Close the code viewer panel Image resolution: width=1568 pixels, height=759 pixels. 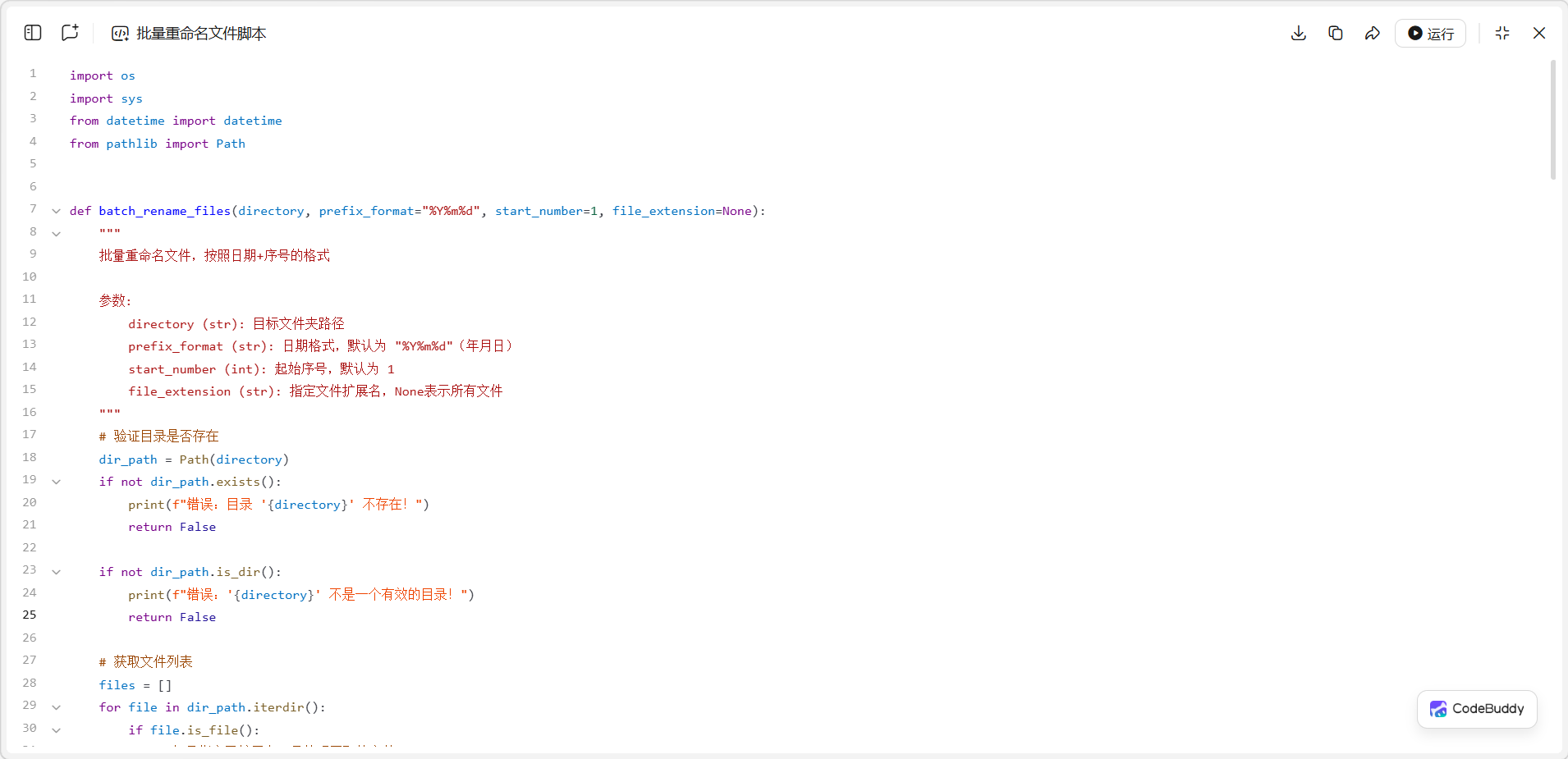(x=1538, y=33)
